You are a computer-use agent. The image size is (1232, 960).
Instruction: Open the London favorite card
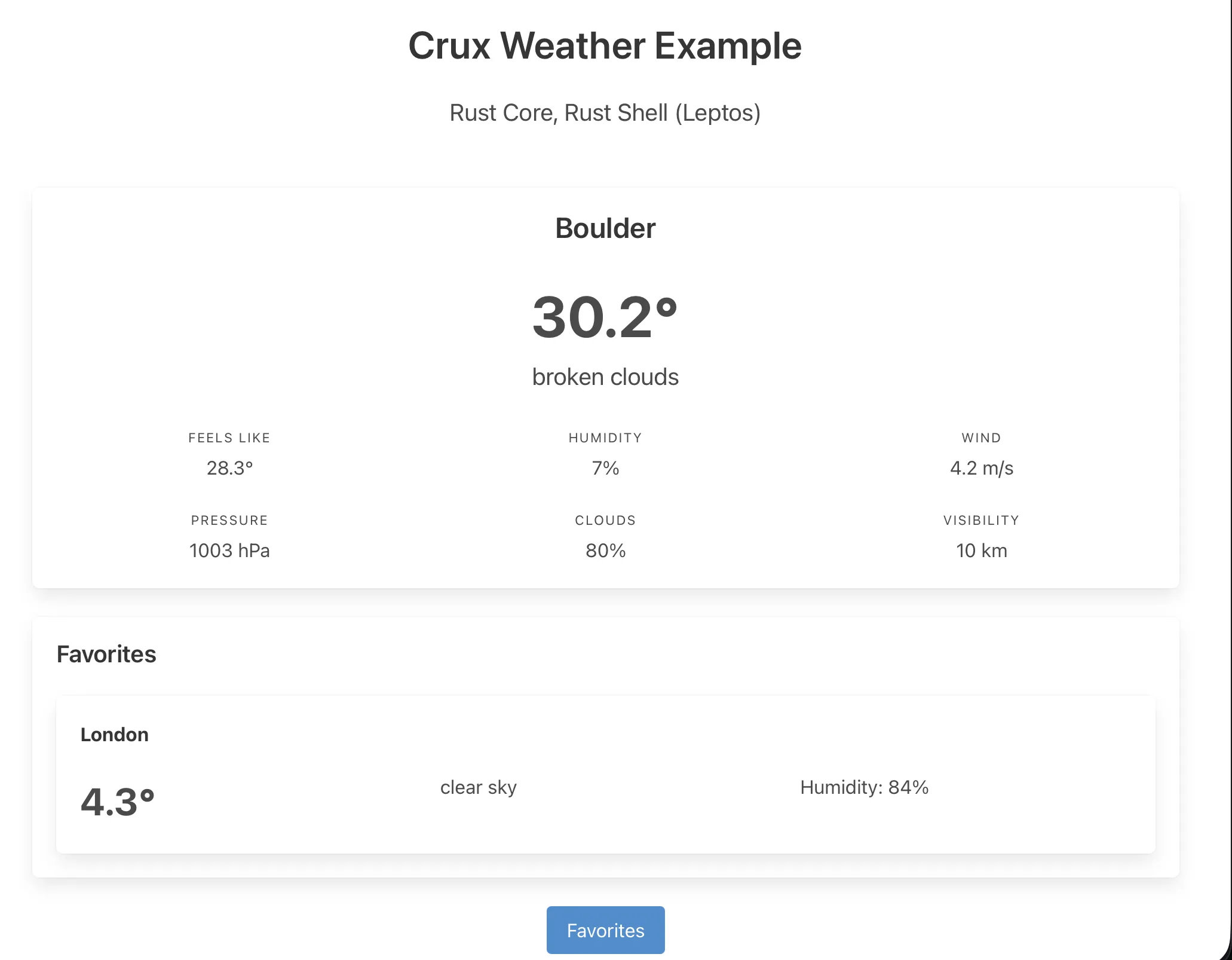pyautogui.click(x=605, y=777)
